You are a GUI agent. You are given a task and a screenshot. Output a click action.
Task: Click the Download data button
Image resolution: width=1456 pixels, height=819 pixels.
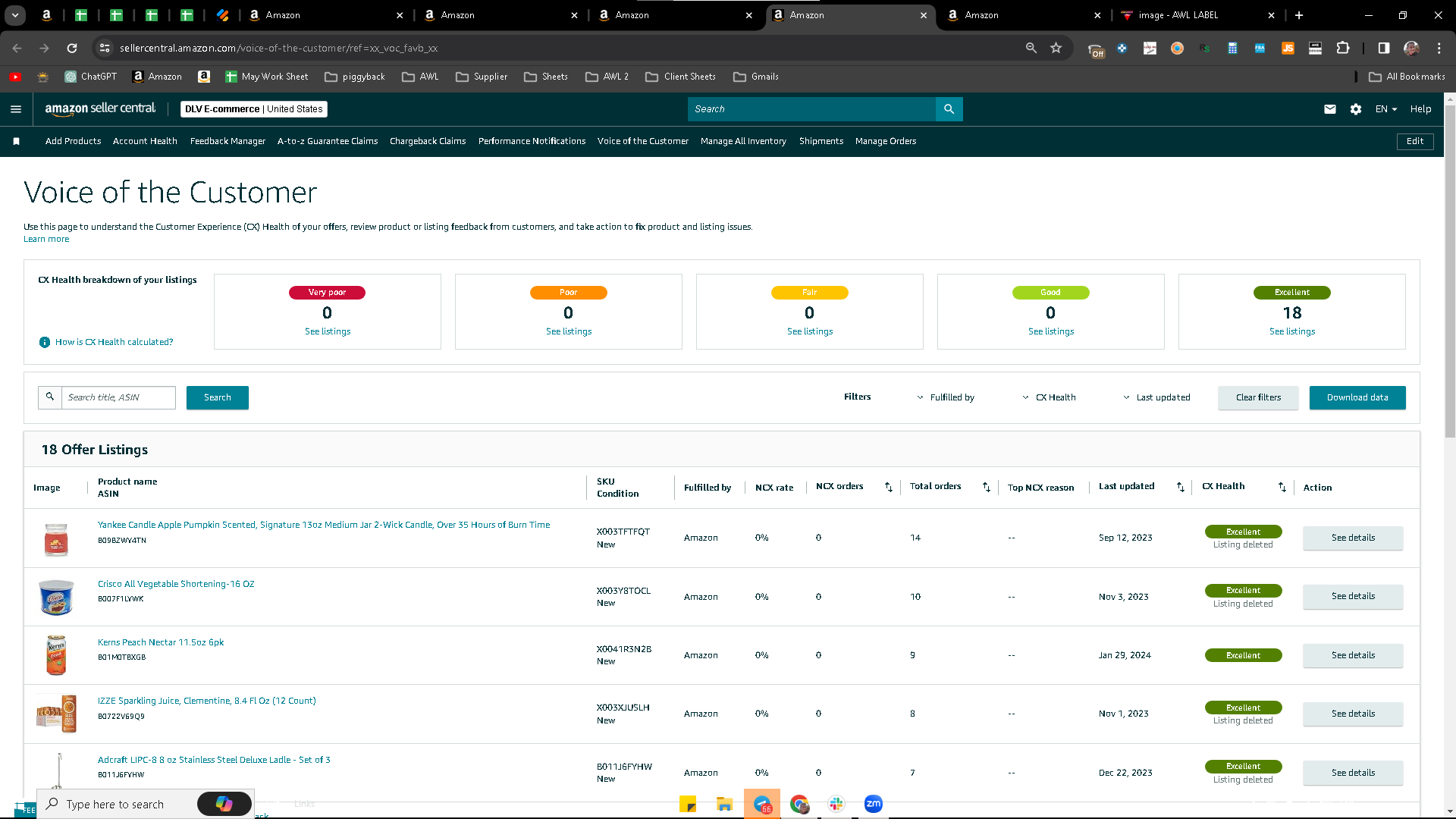(x=1357, y=397)
